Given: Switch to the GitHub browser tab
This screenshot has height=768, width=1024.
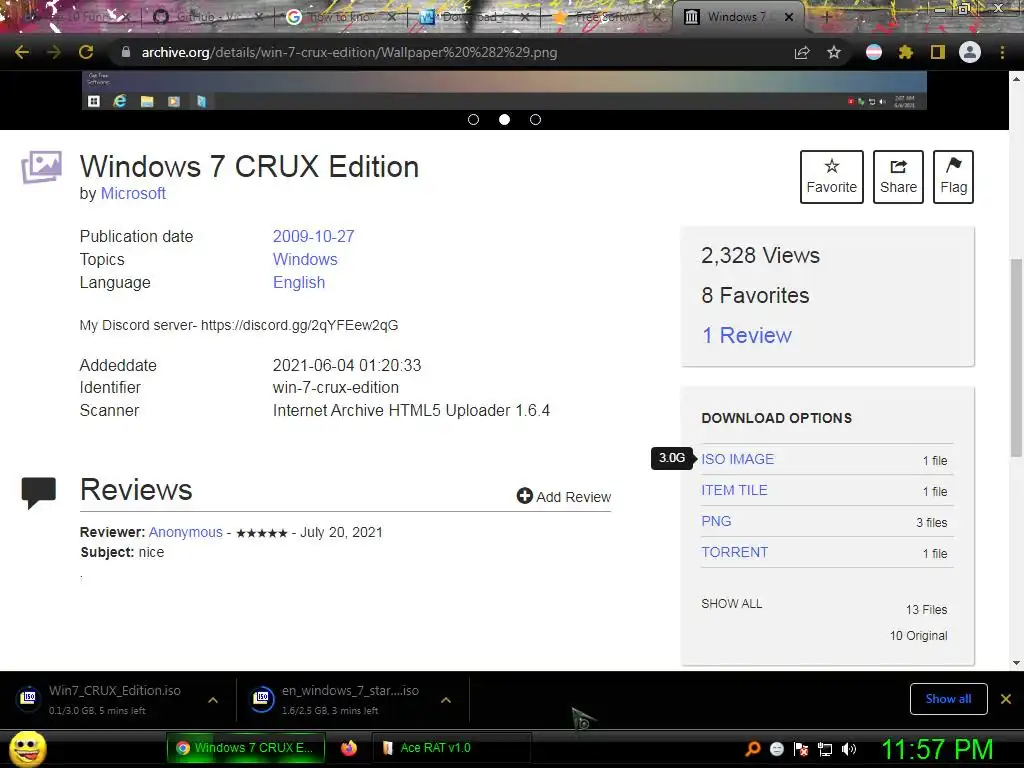Looking at the screenshot, I should (x=209, y=16).
